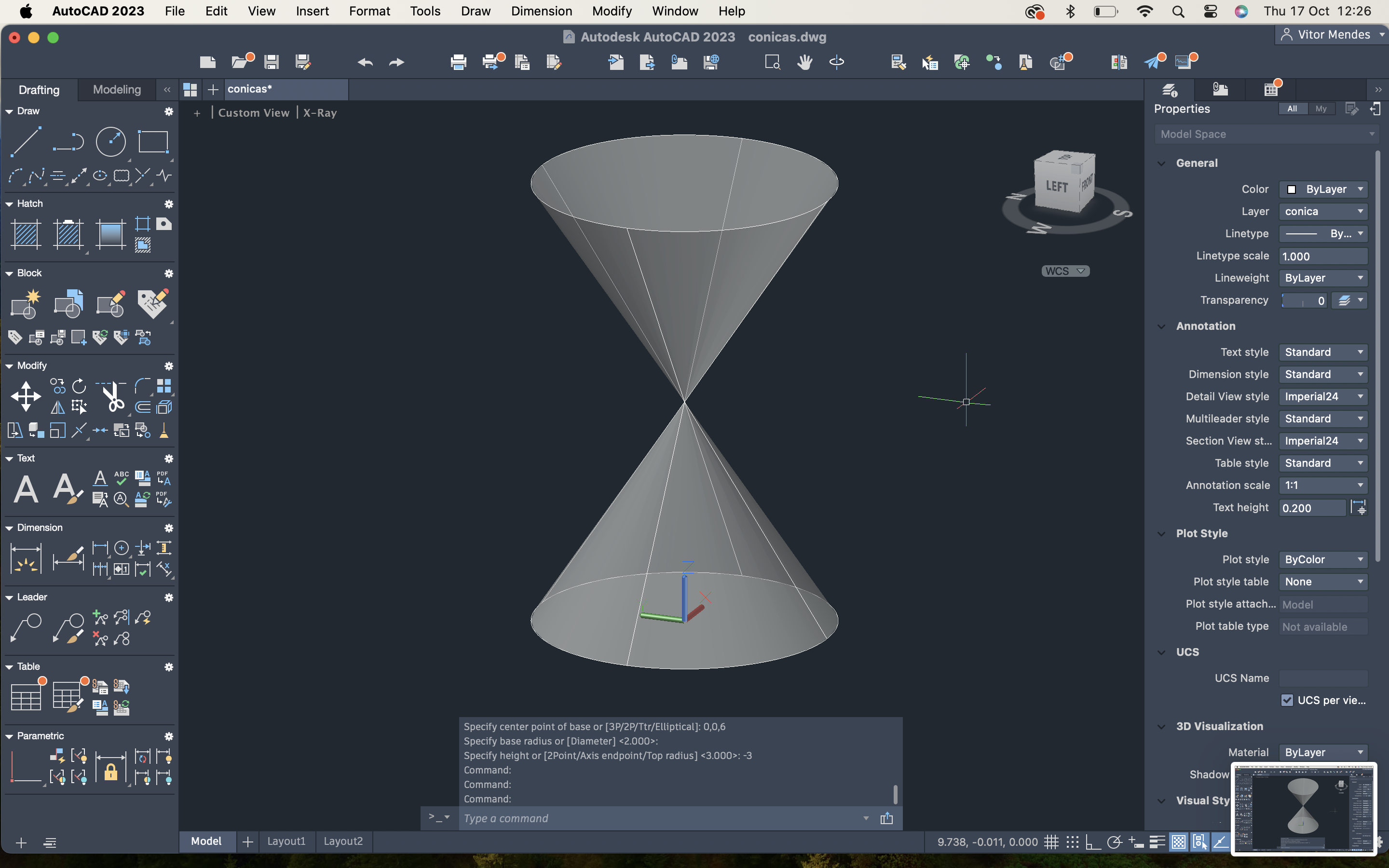1389x868 pixels.
Task: Open the Format menu
Action: click(369, 11)
